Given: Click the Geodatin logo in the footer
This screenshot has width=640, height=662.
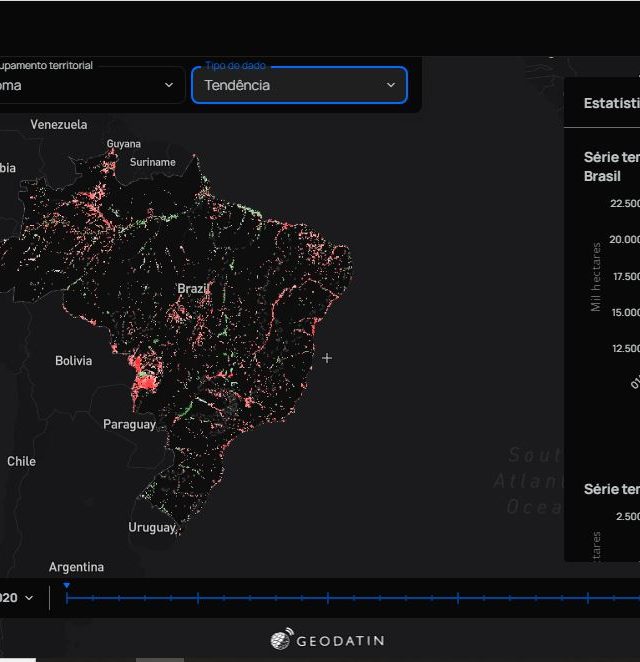Looking at the screenshot, I should [327, 640].
